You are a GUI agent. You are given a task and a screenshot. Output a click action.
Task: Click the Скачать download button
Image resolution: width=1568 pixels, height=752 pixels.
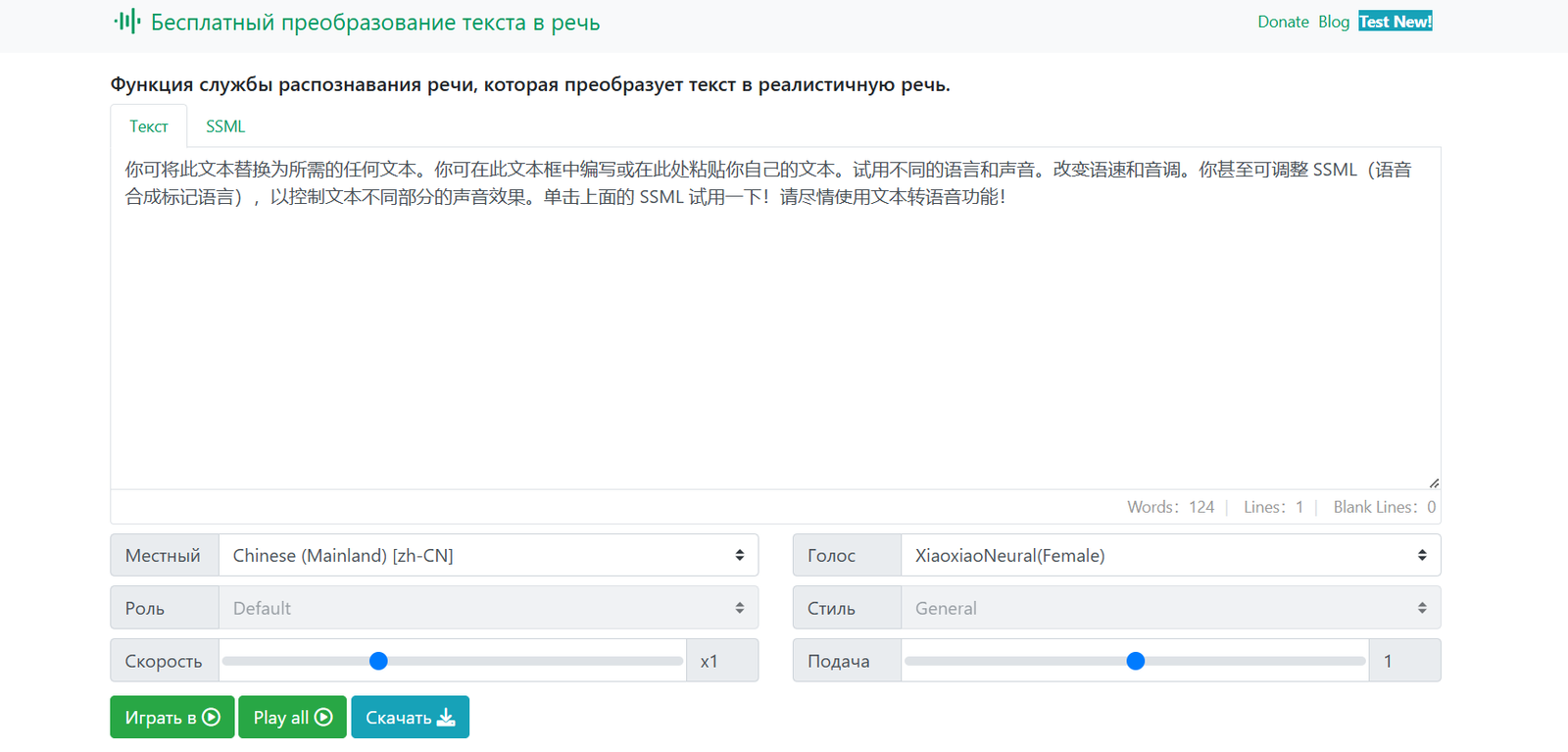pos(410,717)
